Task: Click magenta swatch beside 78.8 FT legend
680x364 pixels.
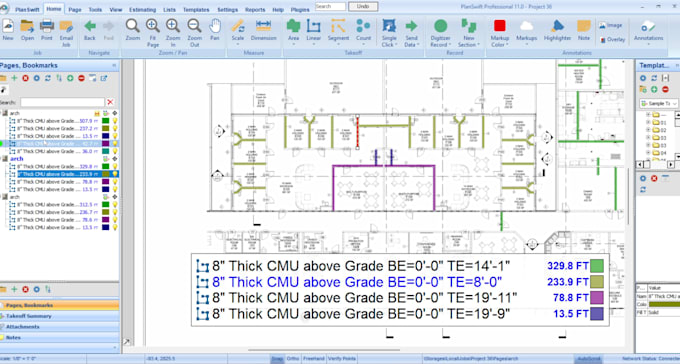Action: [597, 297]
